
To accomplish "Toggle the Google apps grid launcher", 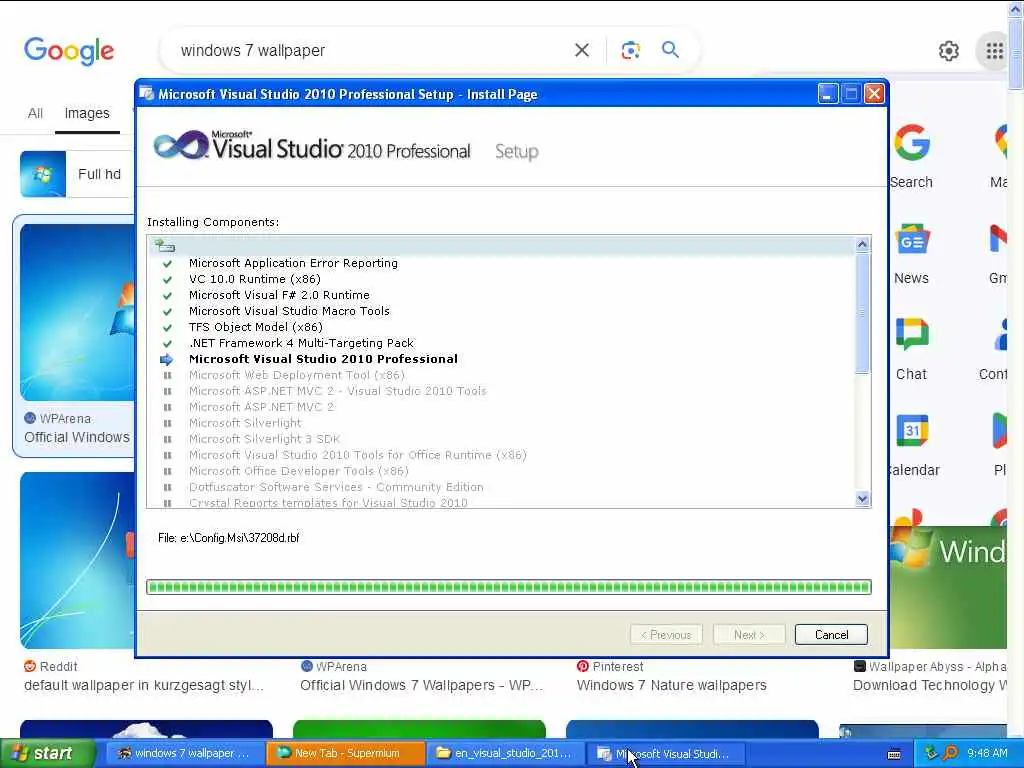I will [994, 50].
